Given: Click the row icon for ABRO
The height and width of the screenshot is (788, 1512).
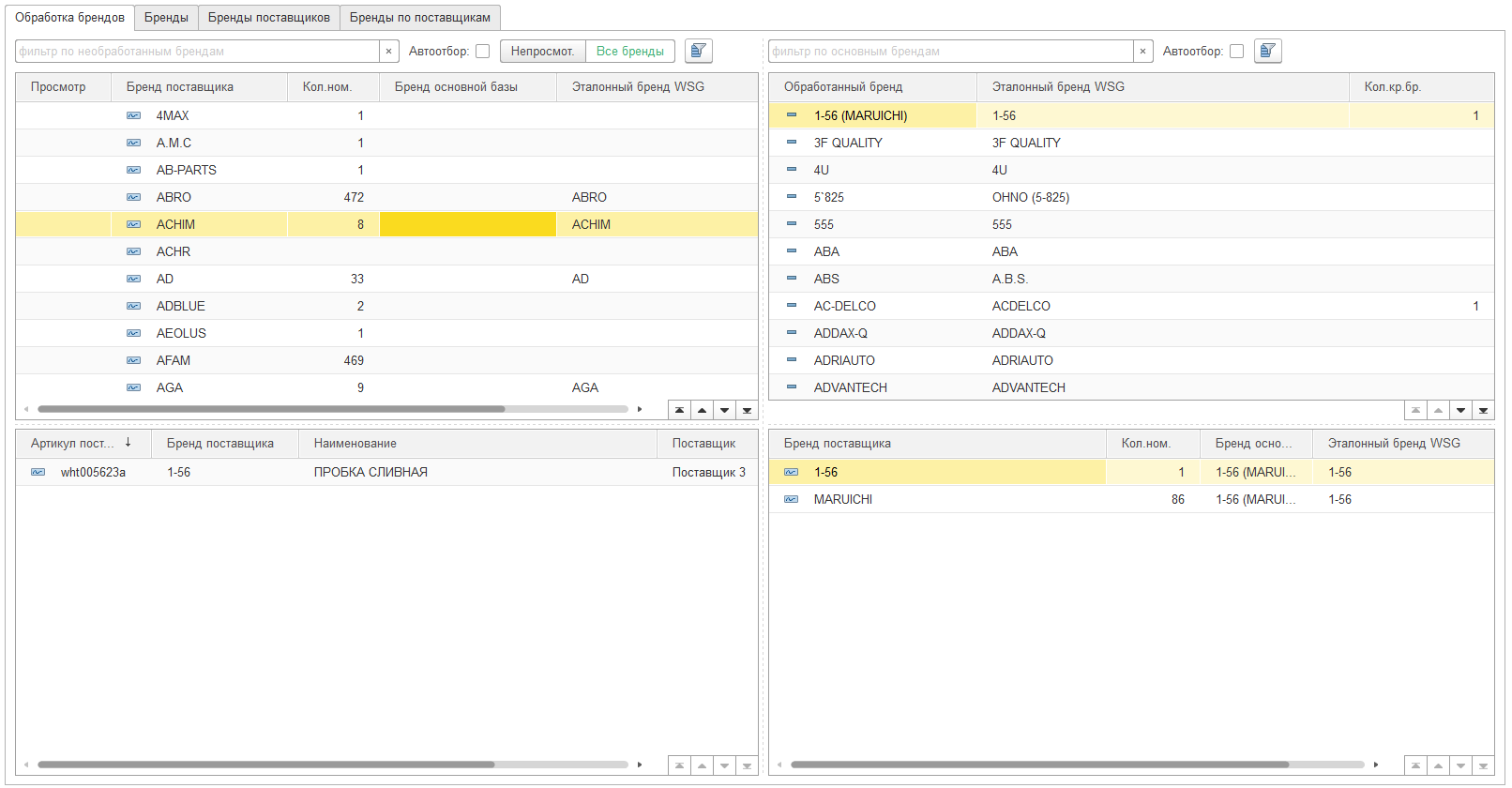Looking at the screenshot, I should [134, 197].
